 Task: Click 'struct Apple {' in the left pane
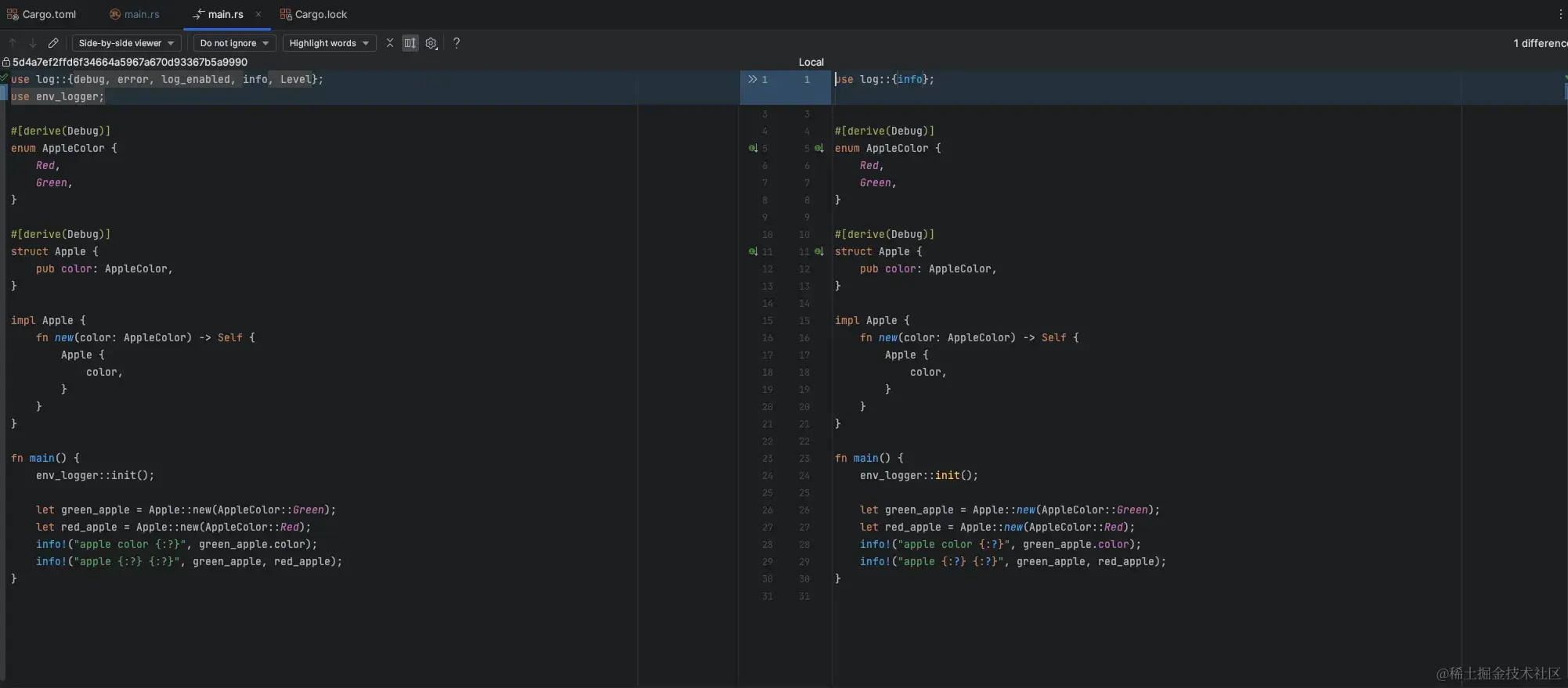(x=55, y=251)
